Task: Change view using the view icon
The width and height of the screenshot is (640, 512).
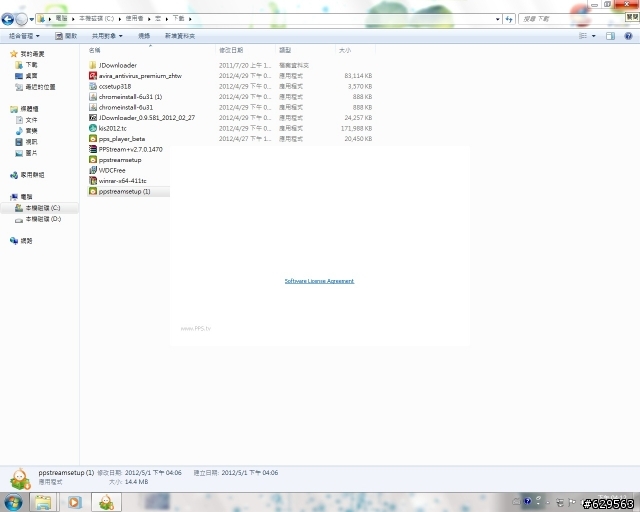Action: coord(582,36)
